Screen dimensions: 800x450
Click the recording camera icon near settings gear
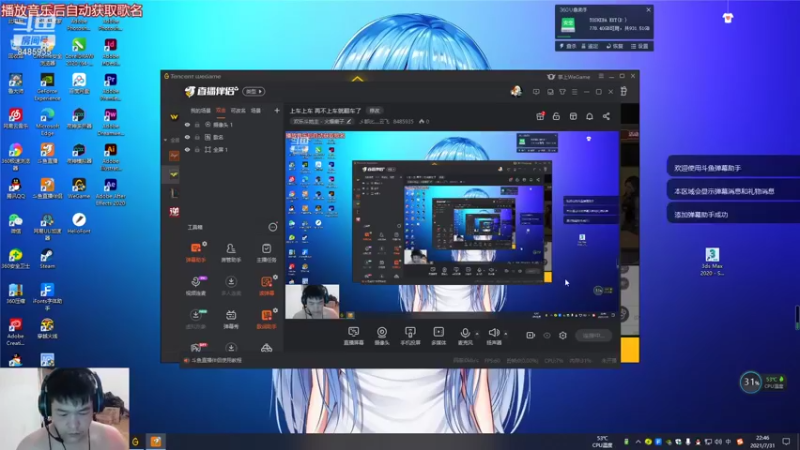pos(531,335)
